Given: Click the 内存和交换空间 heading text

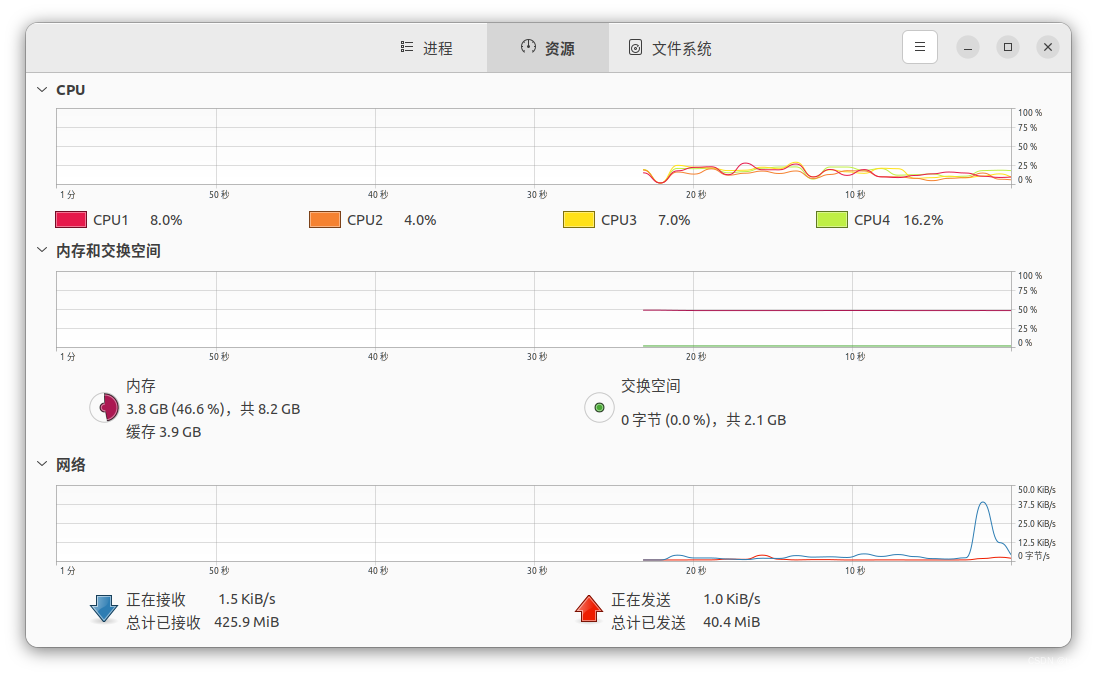Looking at the screenshot, I should (108, 251).
